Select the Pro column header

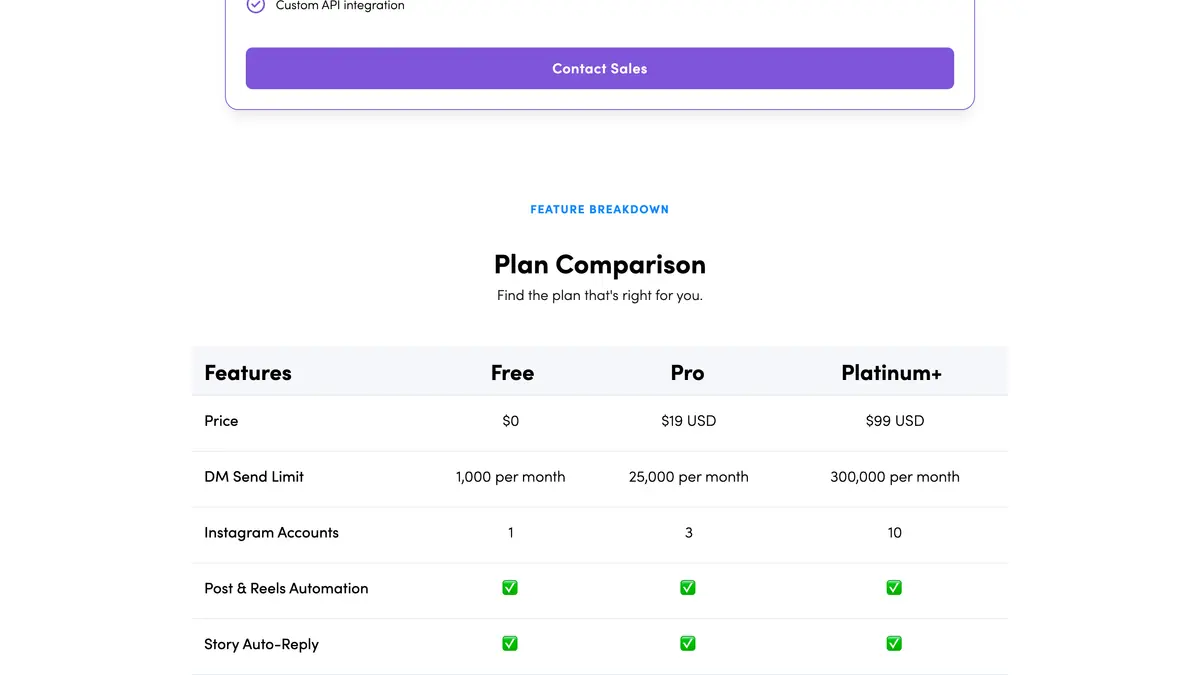[688, 373]
